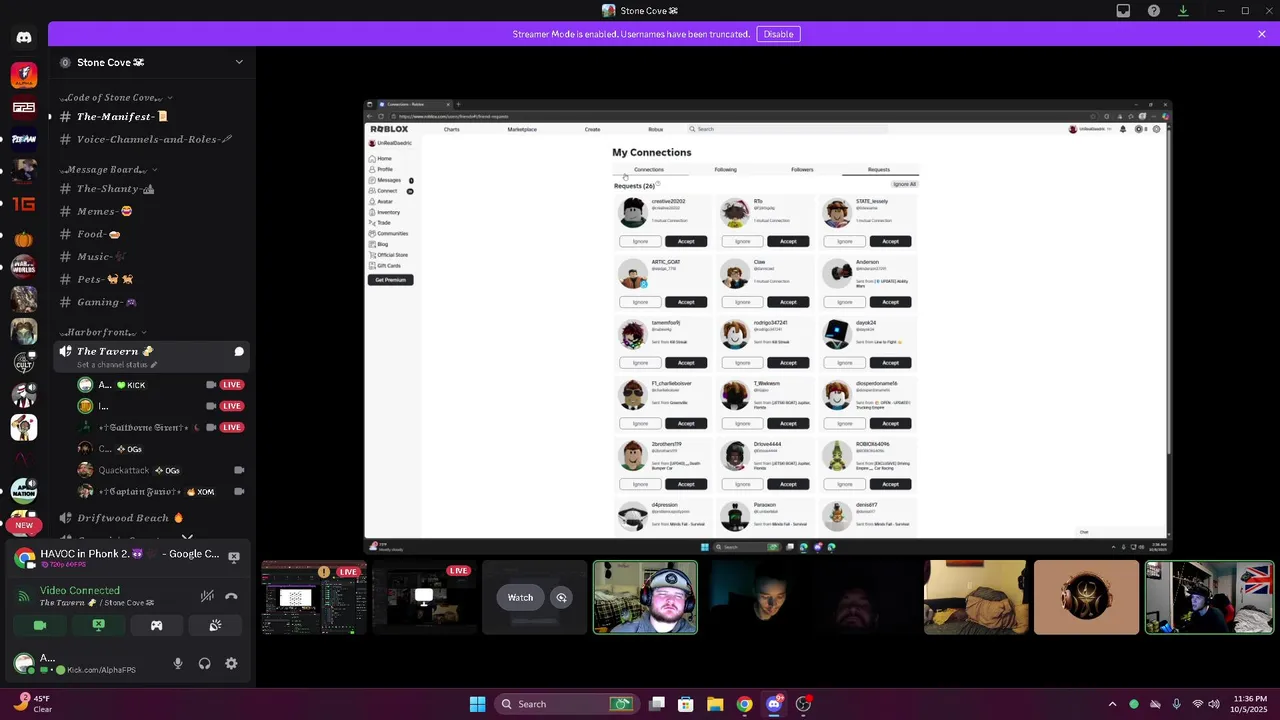Open the weather widget showing 45°F

point(32,704)
